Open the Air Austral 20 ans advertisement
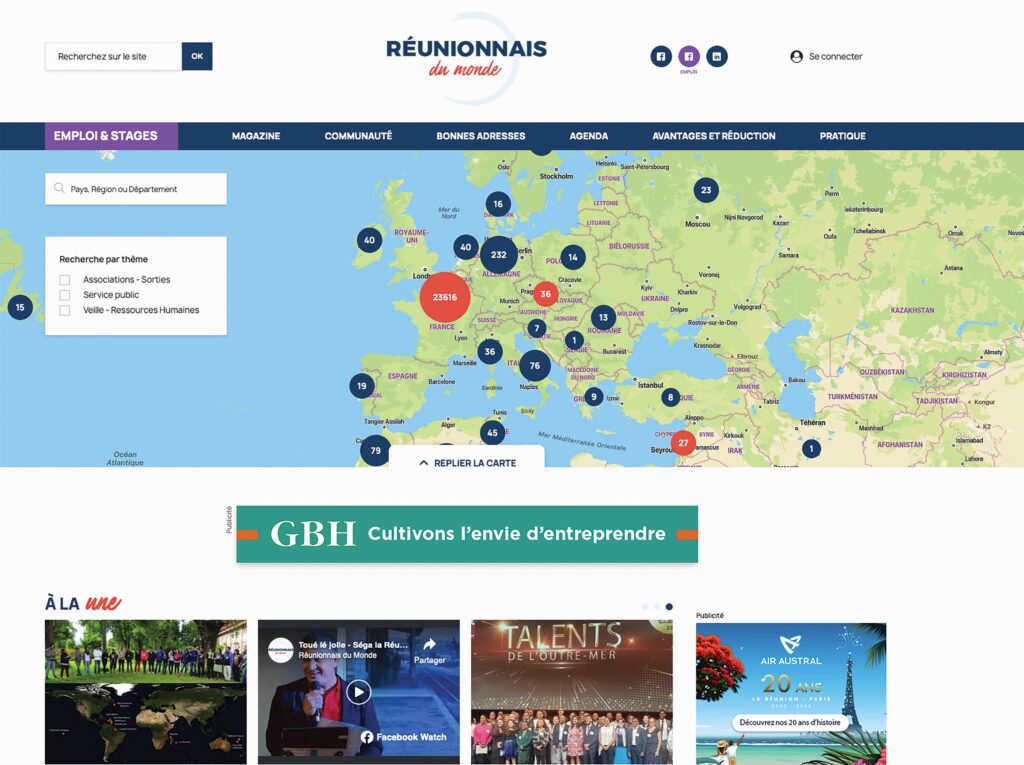This screenshot has width=1024, height=765. point(791,693)
